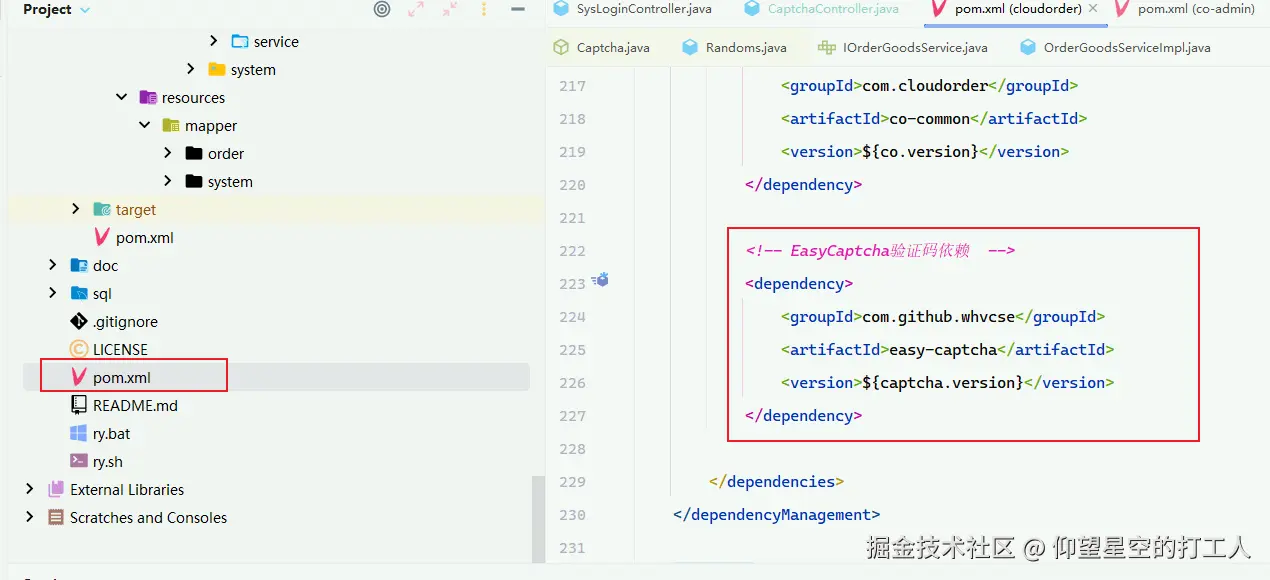
Task: Click the LICENSE file icon
Action: pyautogui.click(x=79, y=349)
